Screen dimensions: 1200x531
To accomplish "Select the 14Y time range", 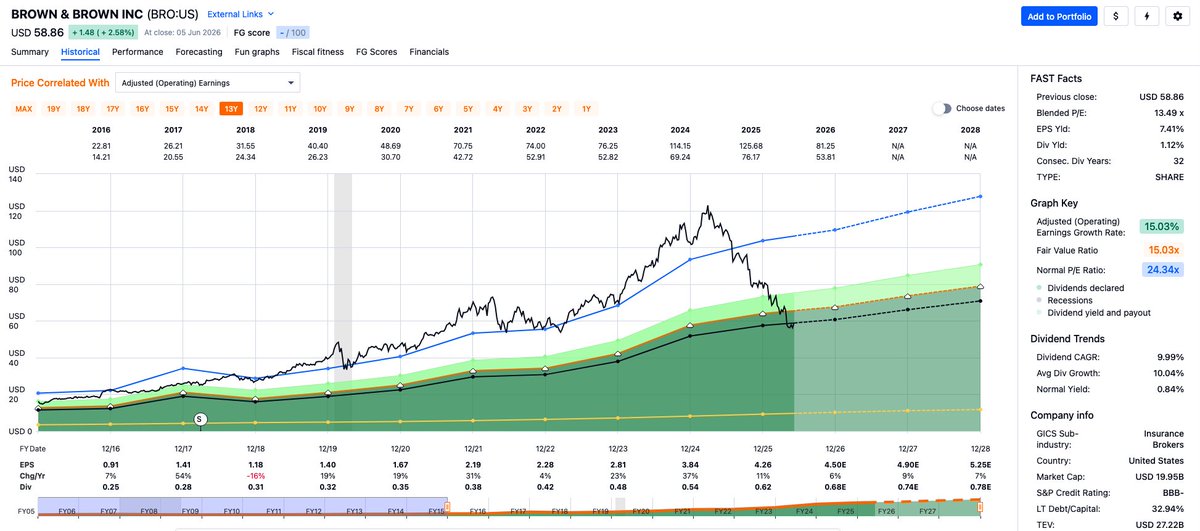I will click(x=201, y=108).
